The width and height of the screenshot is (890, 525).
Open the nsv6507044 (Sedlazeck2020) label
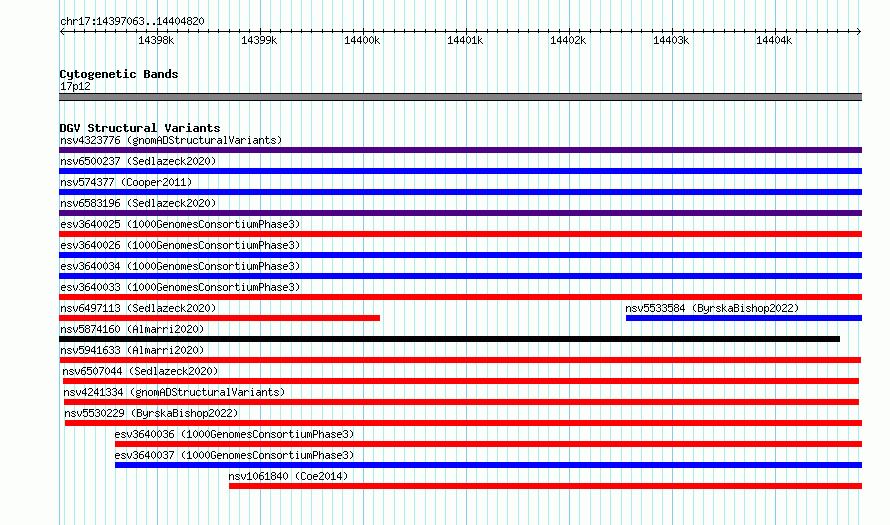[x=140, y=371]
